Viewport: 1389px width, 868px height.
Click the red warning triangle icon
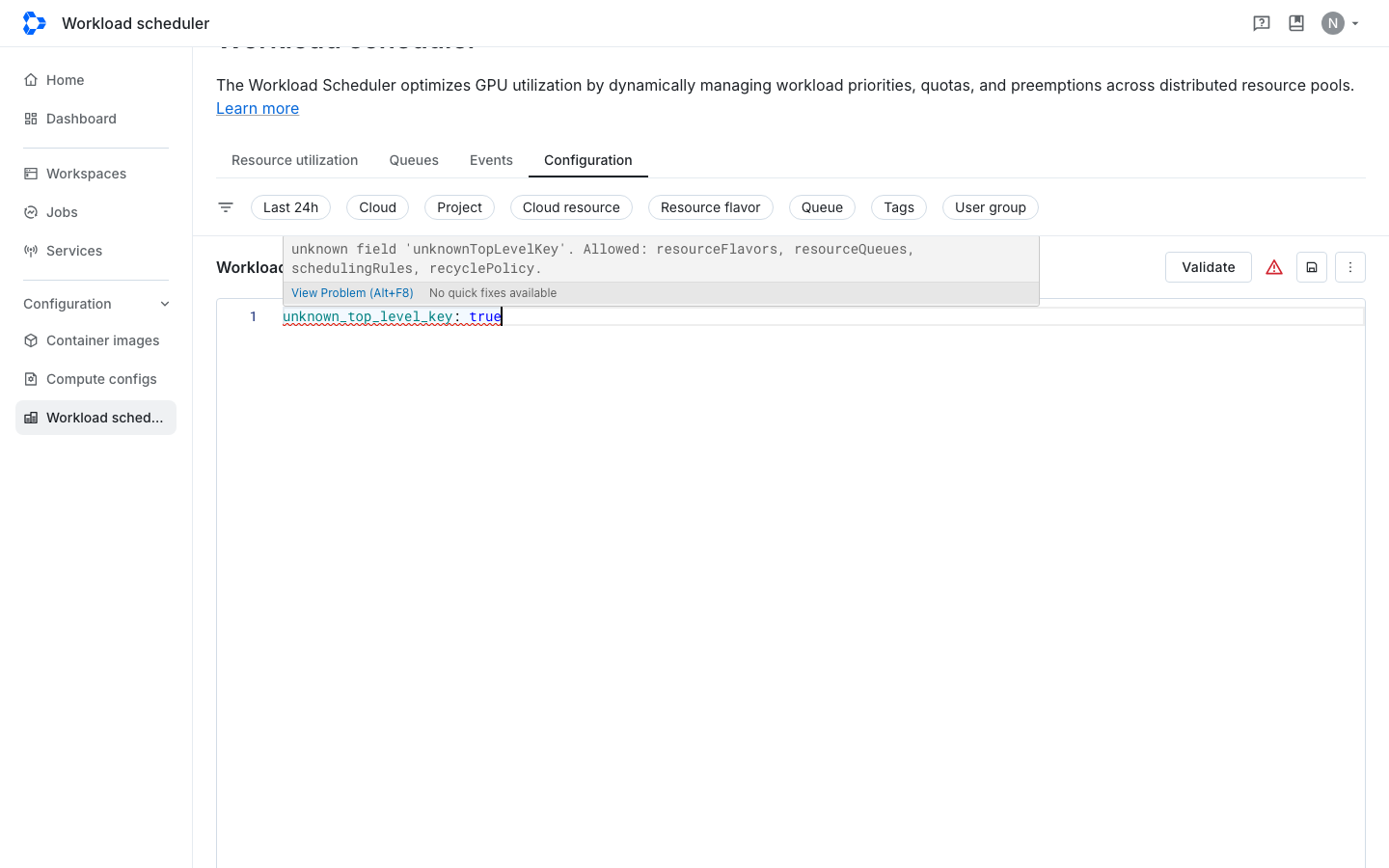point(1274,267)
